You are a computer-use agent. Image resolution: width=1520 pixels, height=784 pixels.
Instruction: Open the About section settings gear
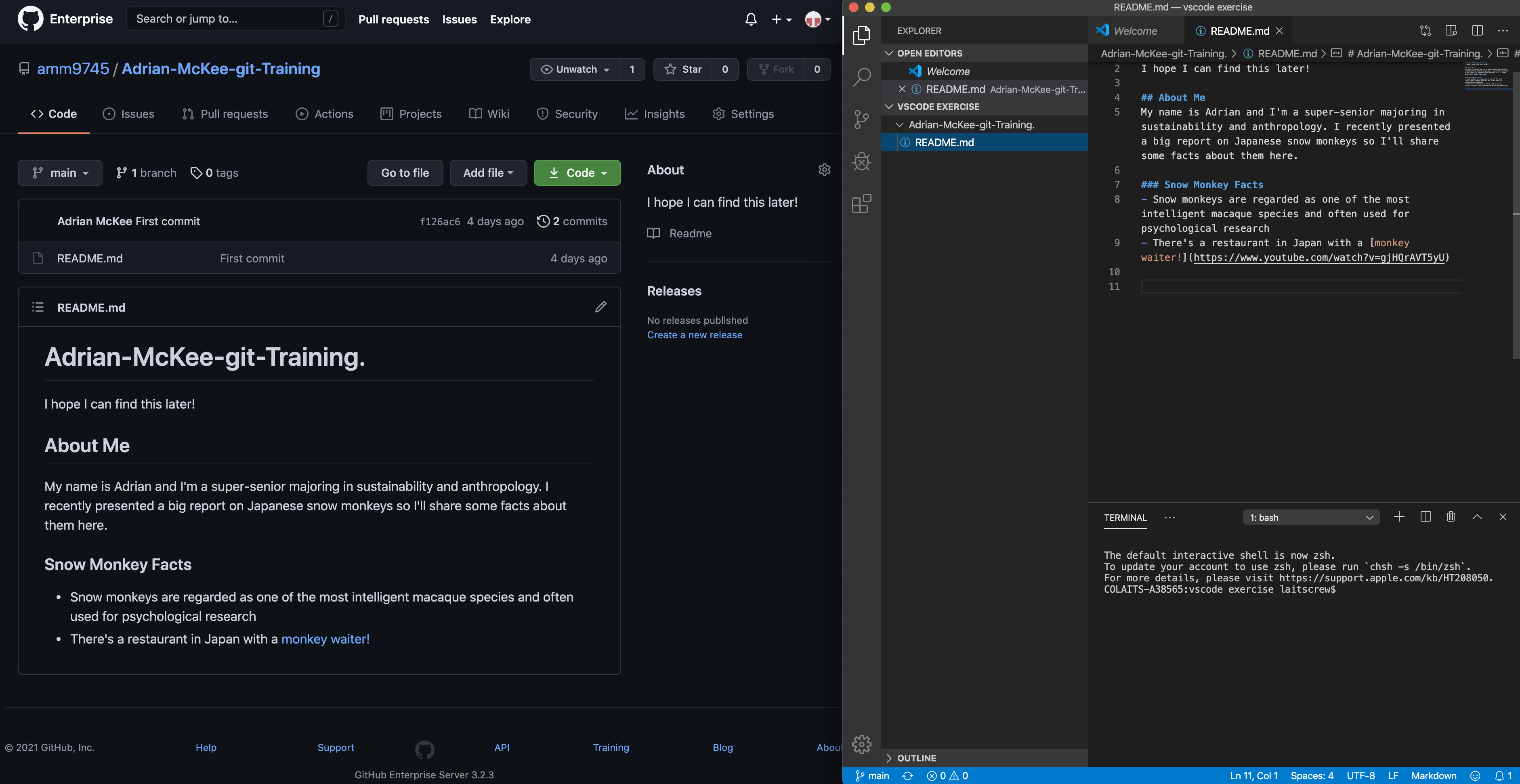pyautogui.click(x=824, y=170)
